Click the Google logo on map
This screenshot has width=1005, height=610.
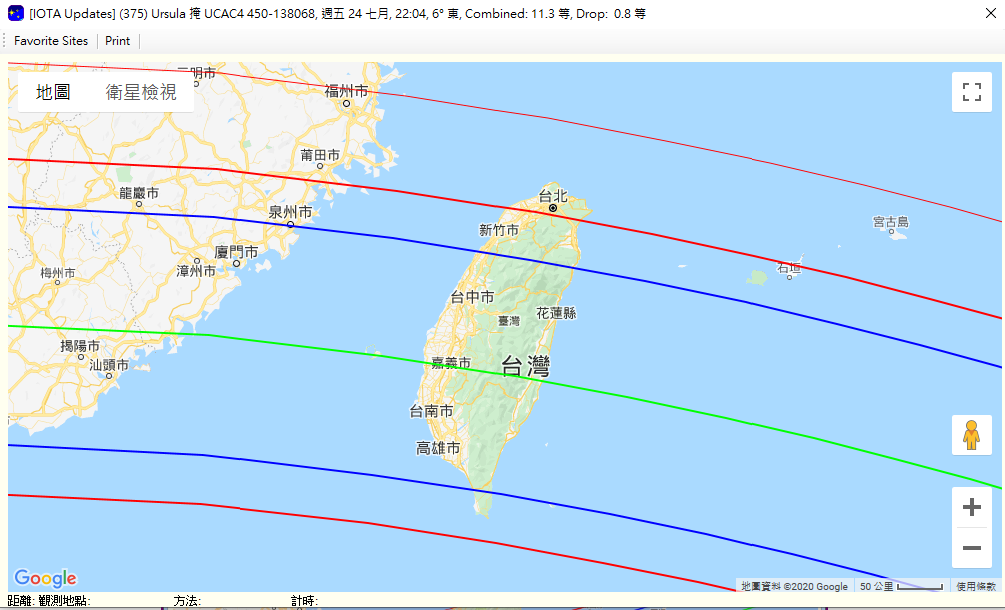coord(45,578)
